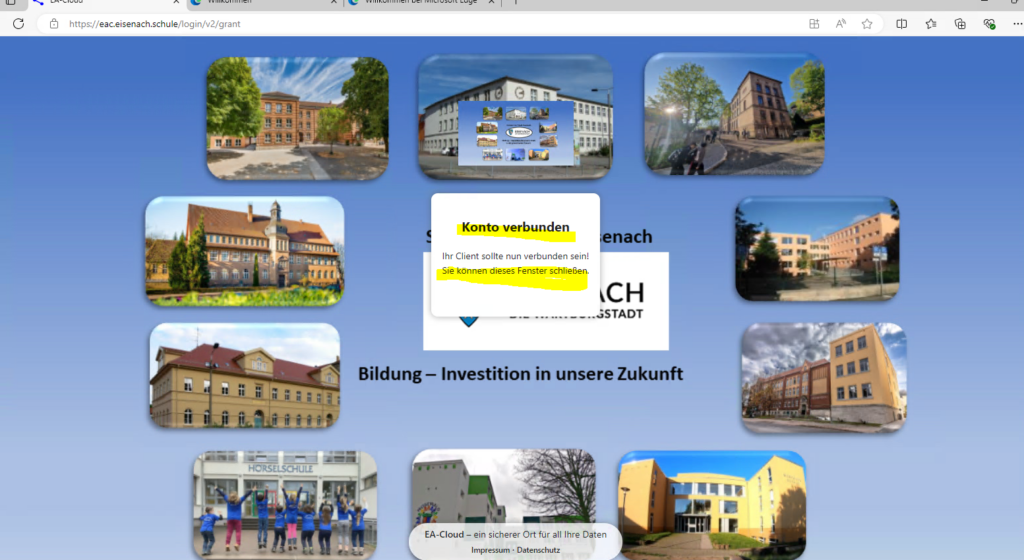Click the brown corner building photo, top right

click(734, 115)
